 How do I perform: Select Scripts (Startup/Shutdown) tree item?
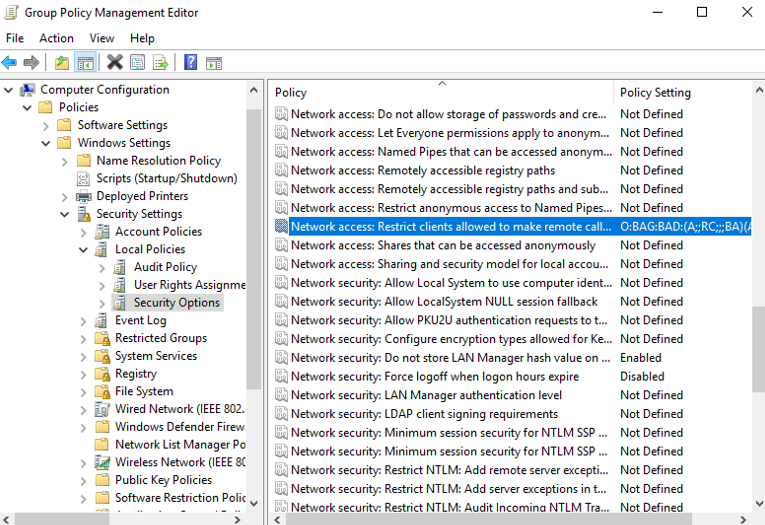[x=166, y=178]
